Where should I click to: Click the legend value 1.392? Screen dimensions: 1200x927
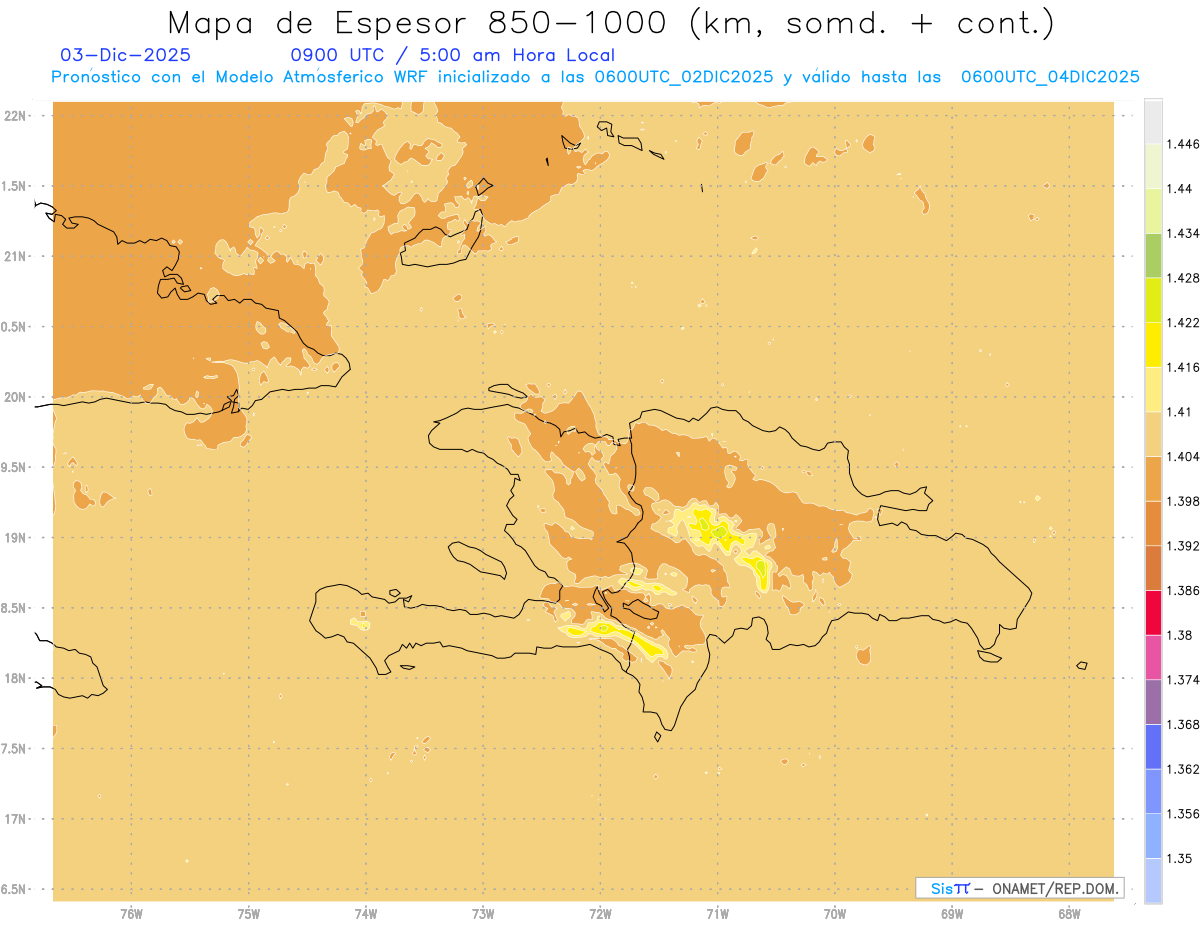coord(1183,546)
